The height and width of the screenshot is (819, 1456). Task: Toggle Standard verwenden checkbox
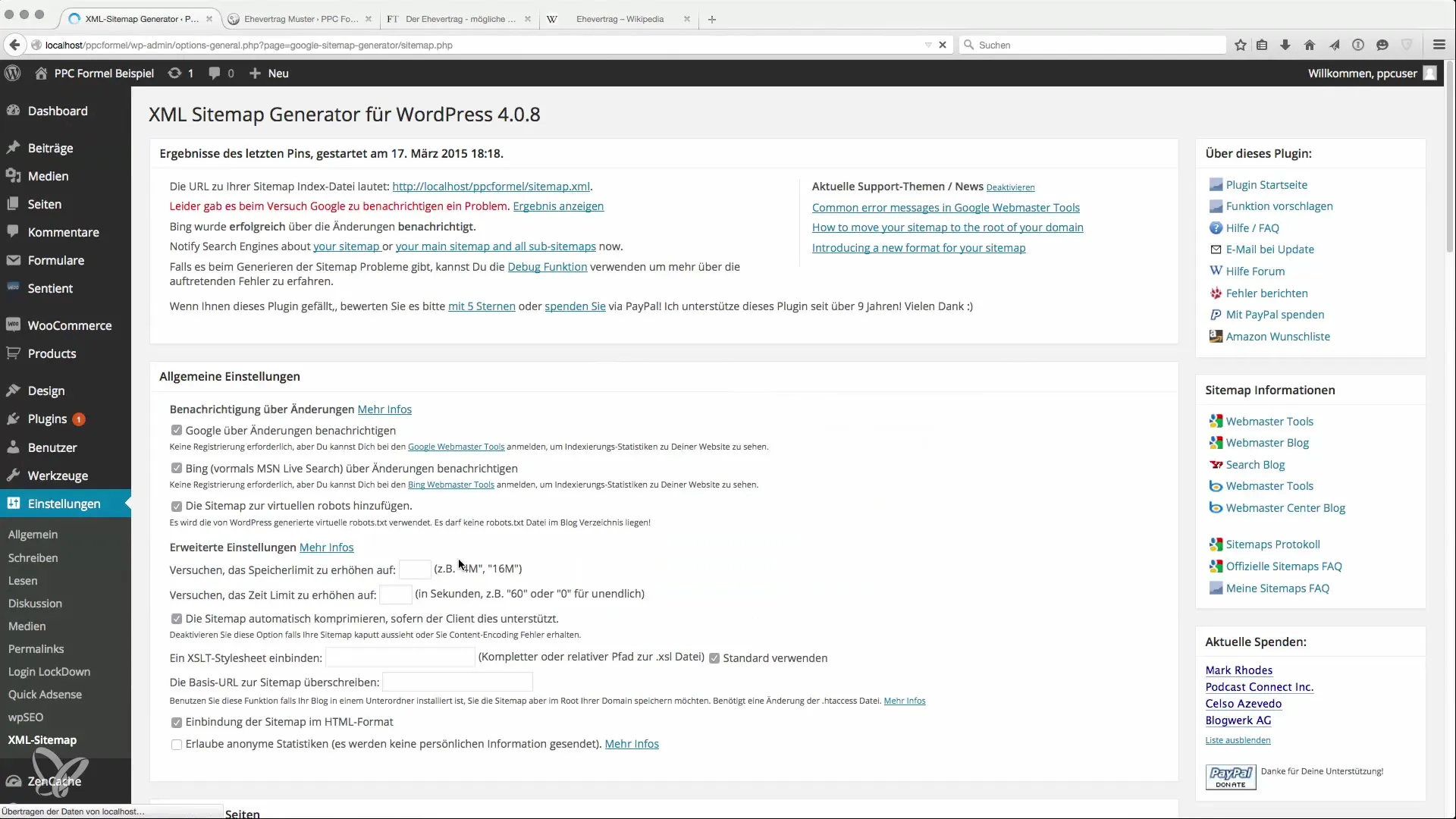[x=714, y=658]
